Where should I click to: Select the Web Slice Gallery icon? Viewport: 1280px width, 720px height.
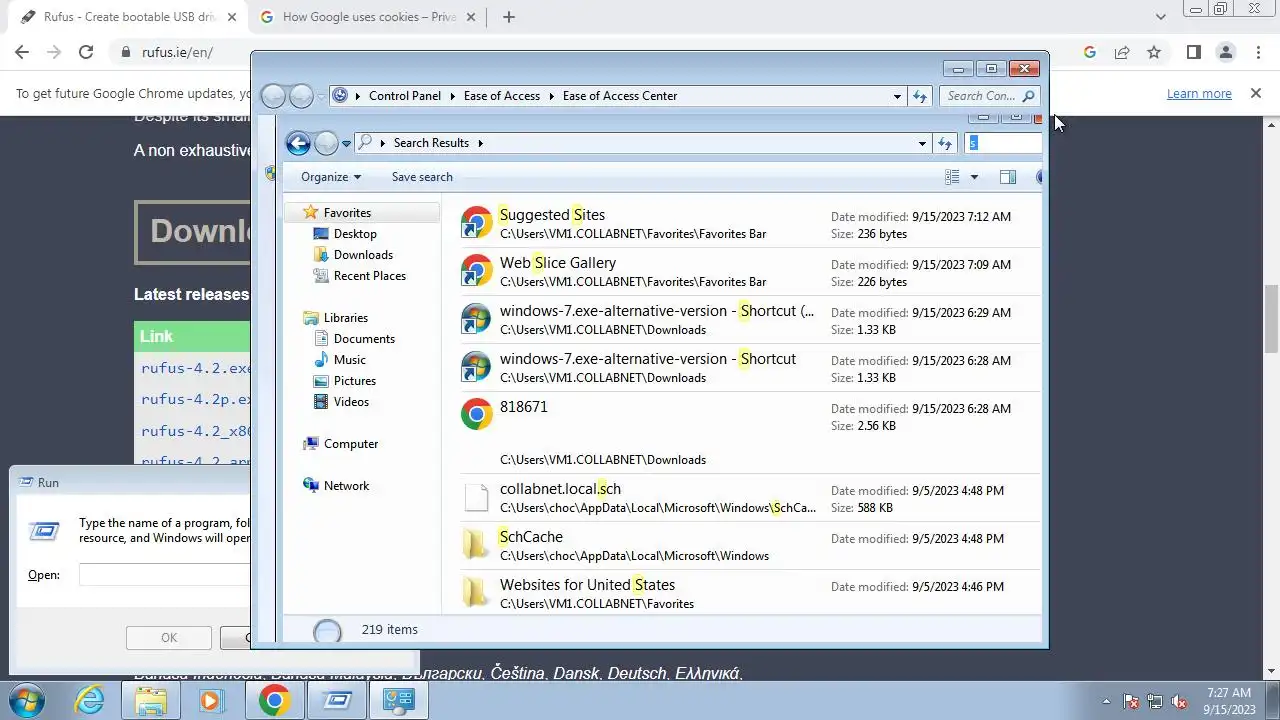click(477, 271)
